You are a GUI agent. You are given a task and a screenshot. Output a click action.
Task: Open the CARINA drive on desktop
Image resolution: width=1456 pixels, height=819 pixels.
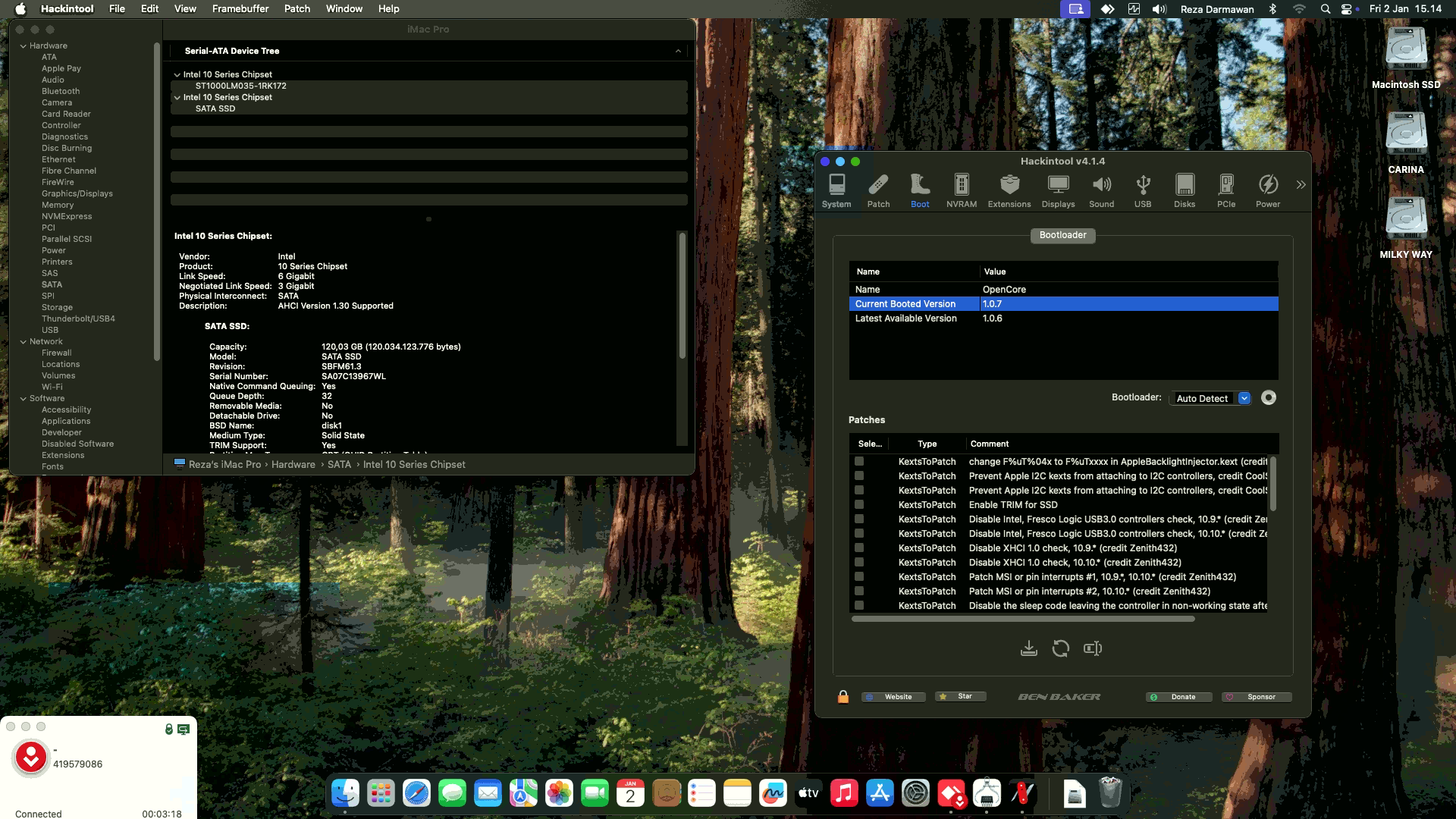point(1406,143)
